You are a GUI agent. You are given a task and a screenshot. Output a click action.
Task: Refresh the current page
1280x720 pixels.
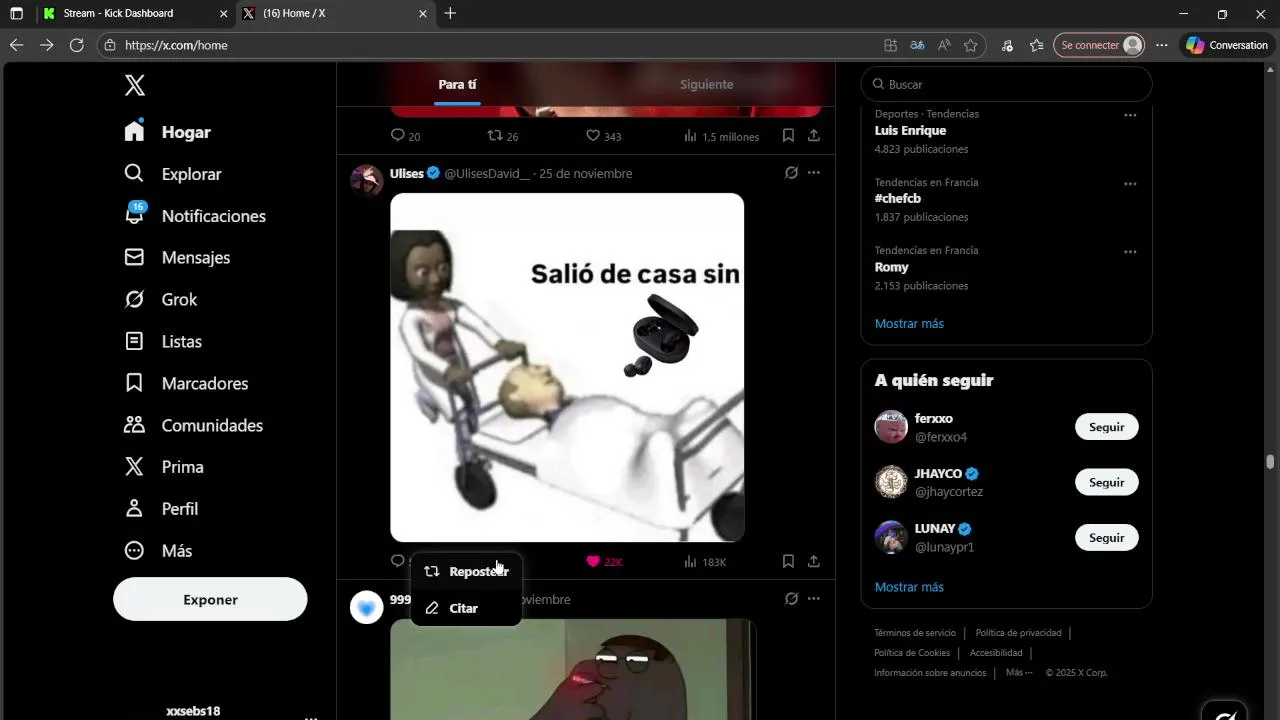coord(76,45)
